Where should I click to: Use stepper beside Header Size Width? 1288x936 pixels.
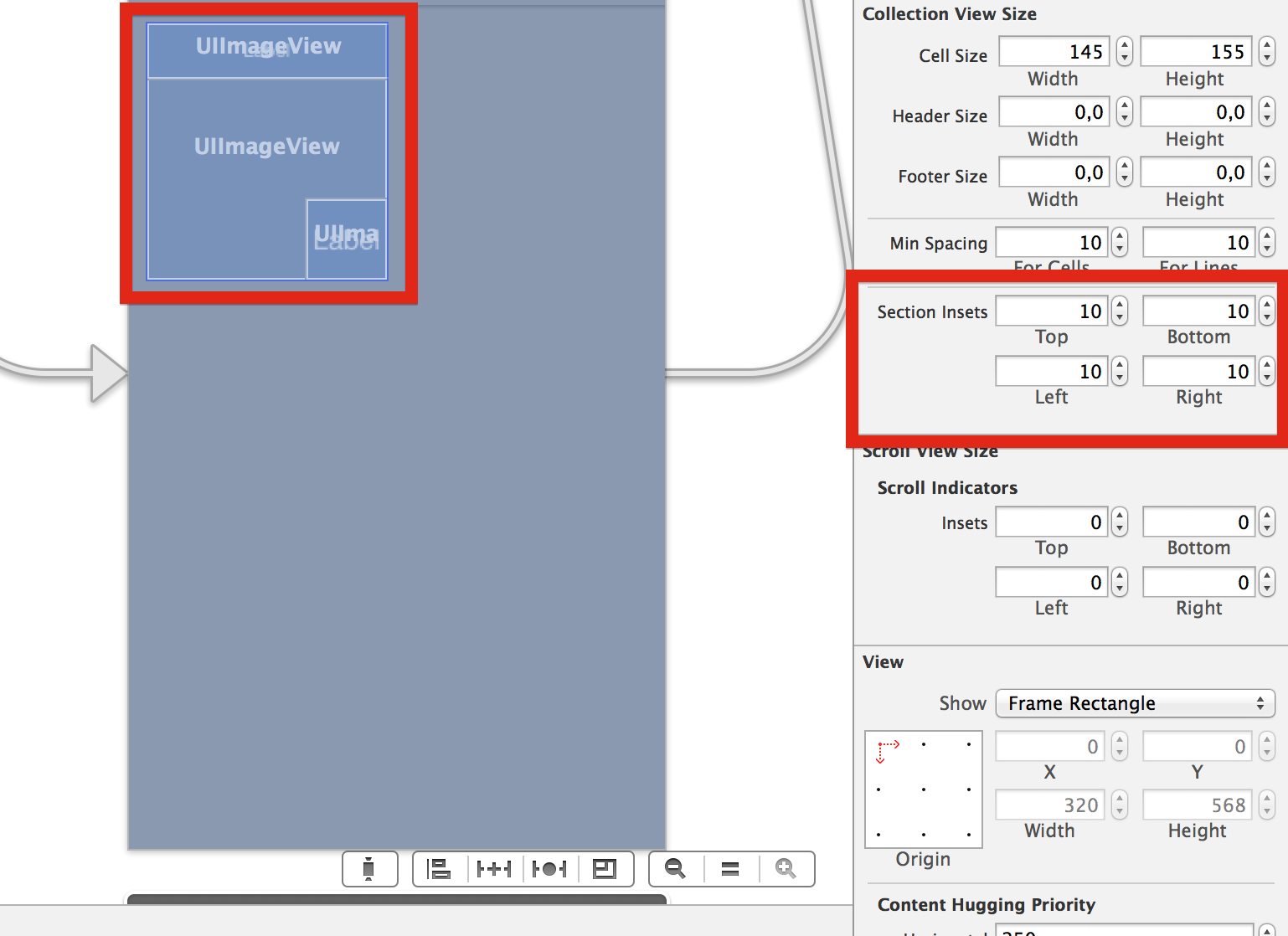1125,112
